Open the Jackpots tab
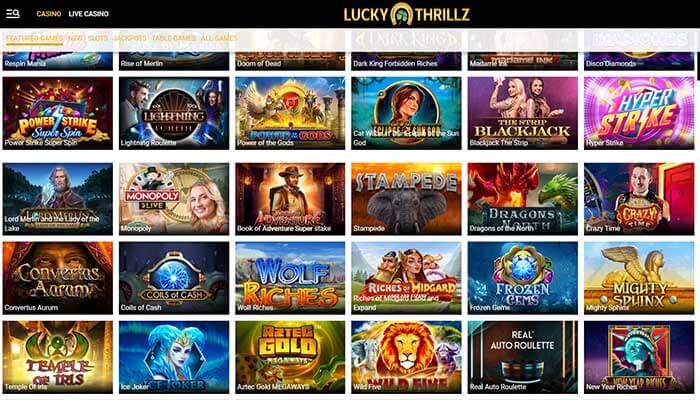The width and height of the screenshot is (700, 400). click(130, 38)
